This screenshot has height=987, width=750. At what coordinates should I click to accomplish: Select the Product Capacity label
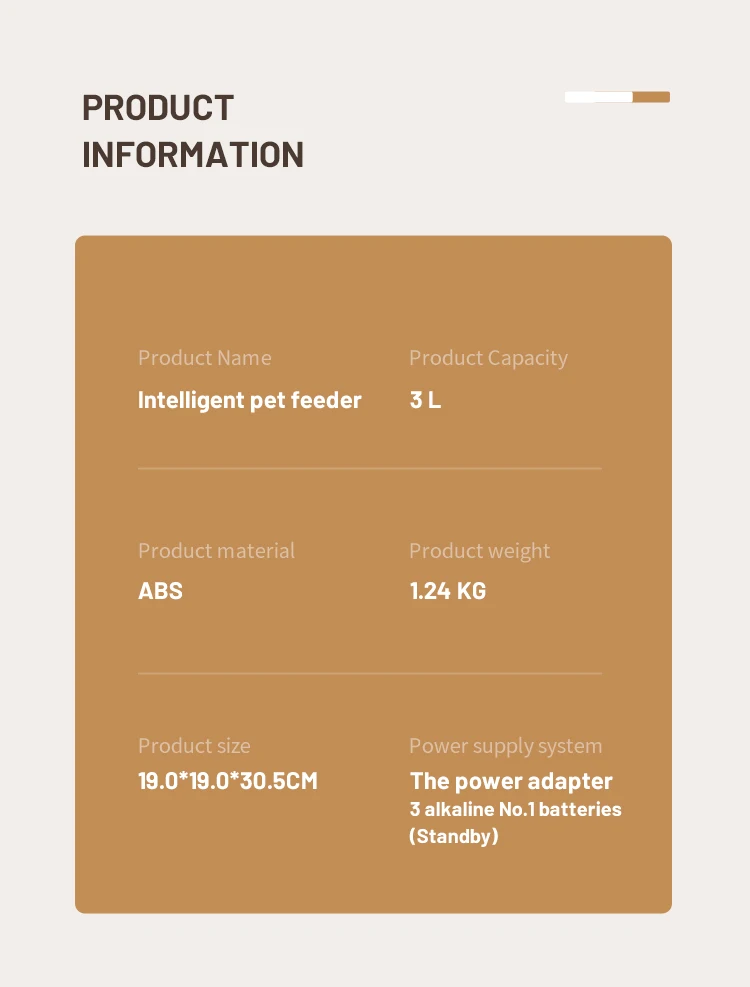pos(488,358)
